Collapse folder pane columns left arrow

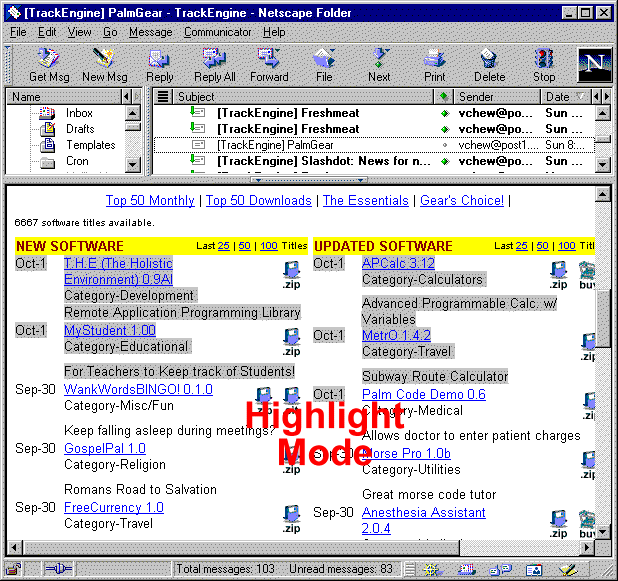click(127, 97)
